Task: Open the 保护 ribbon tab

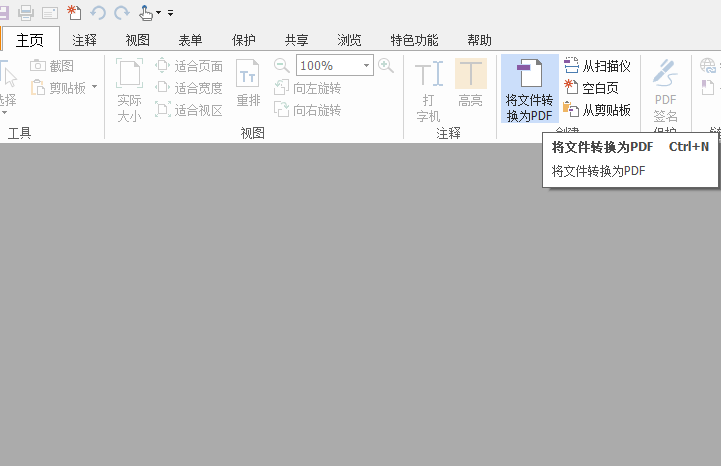Action: click(244, 40)
